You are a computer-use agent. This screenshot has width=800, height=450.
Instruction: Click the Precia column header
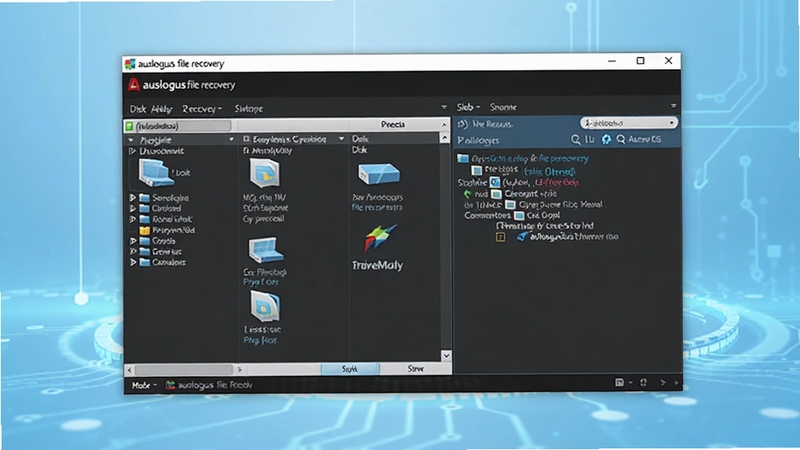tap(393, 124)
